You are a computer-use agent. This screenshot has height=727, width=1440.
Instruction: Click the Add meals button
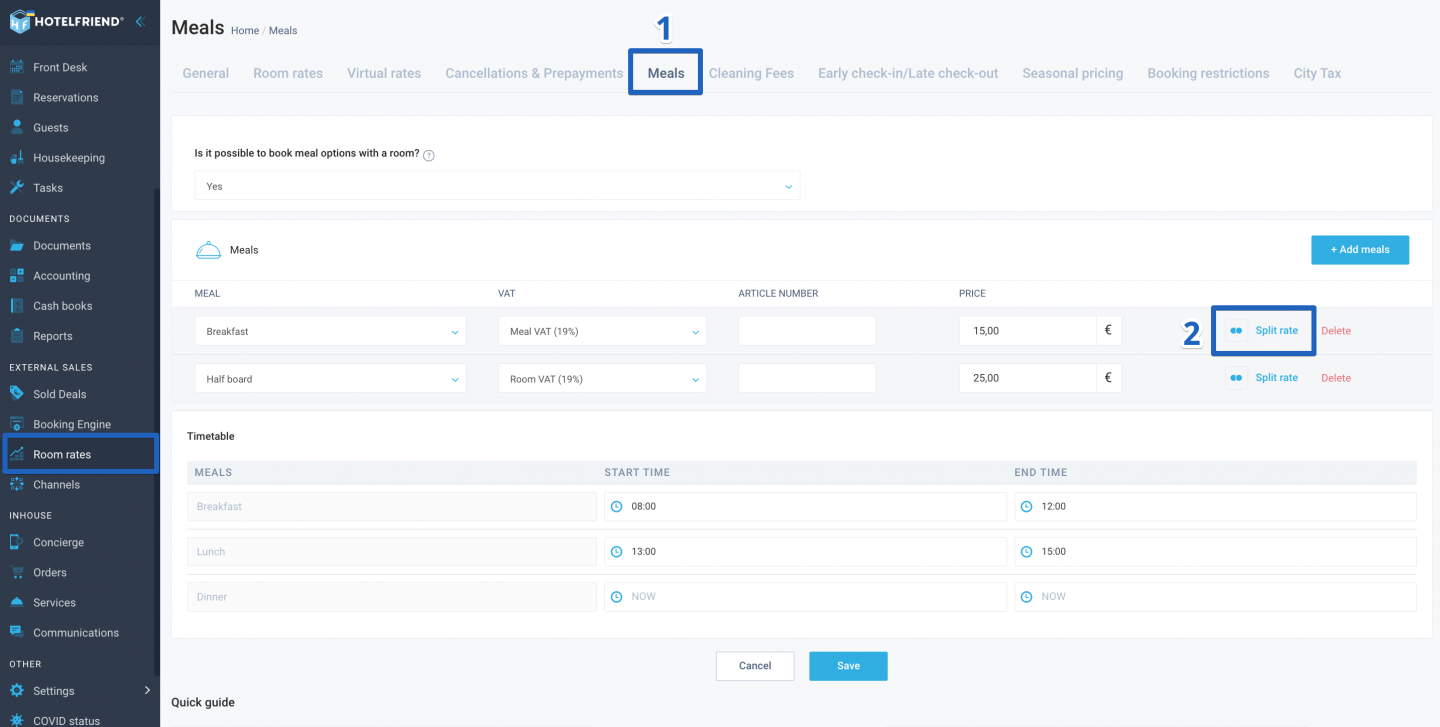(x=1360, y=249)
